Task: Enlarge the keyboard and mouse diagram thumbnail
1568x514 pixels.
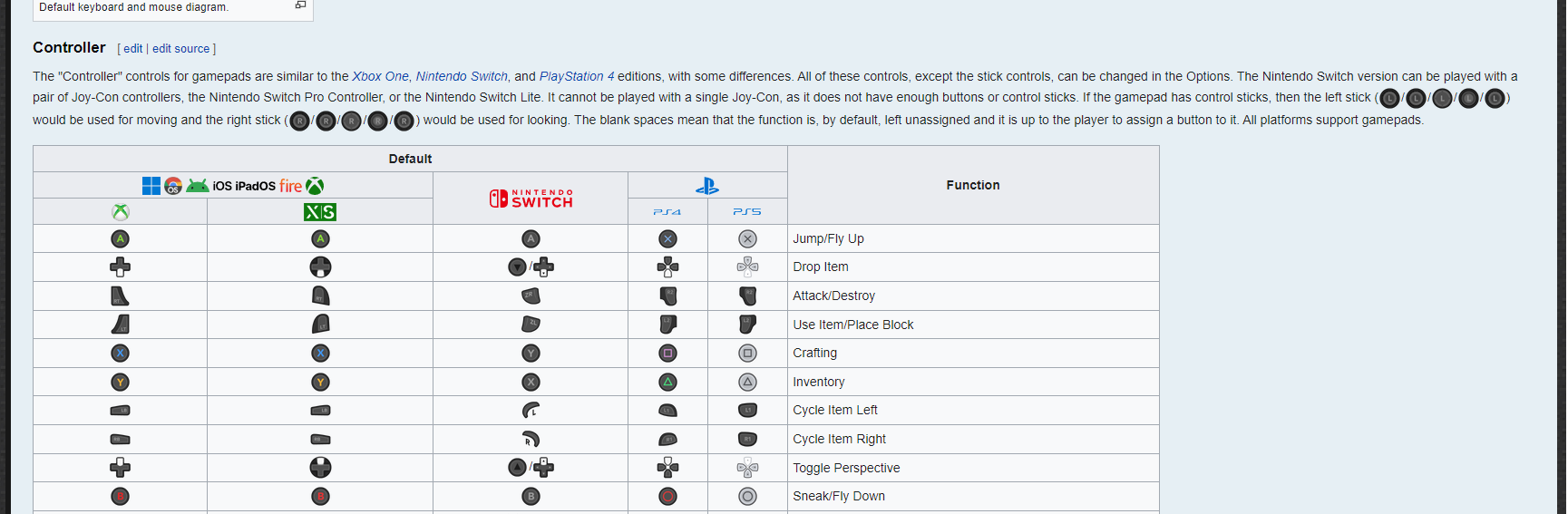Action: click(300, 5)
